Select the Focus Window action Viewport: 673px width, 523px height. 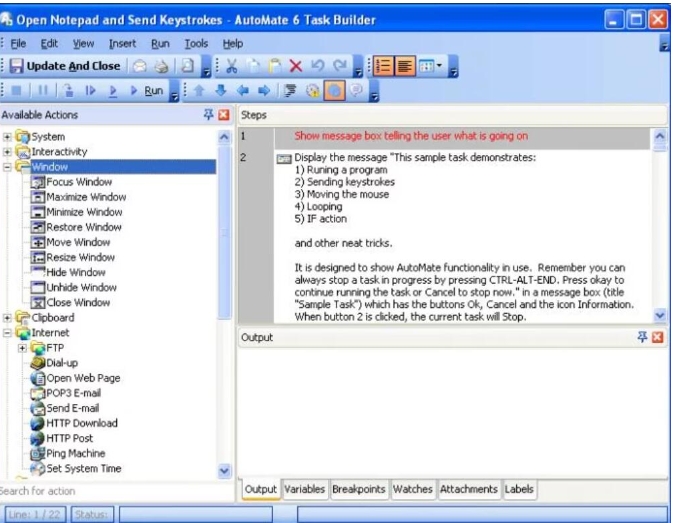(71, 182)
